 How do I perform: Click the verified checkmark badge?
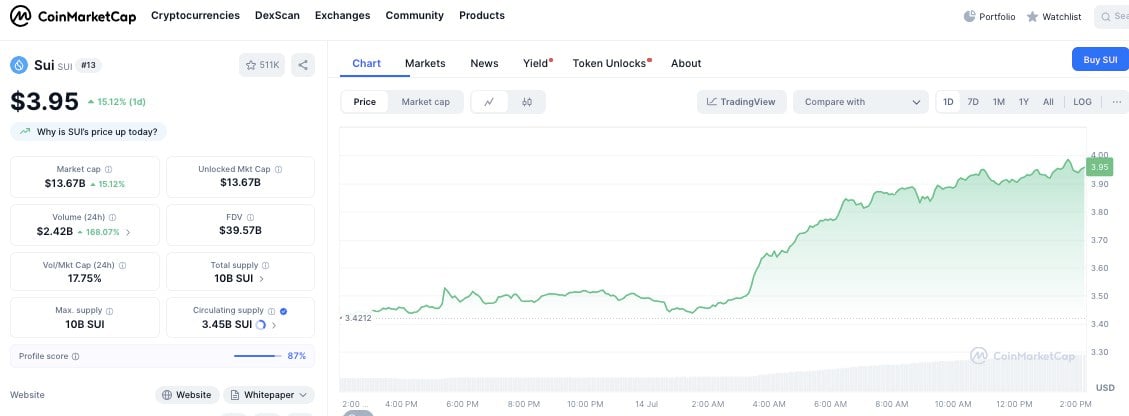point(284,311)
